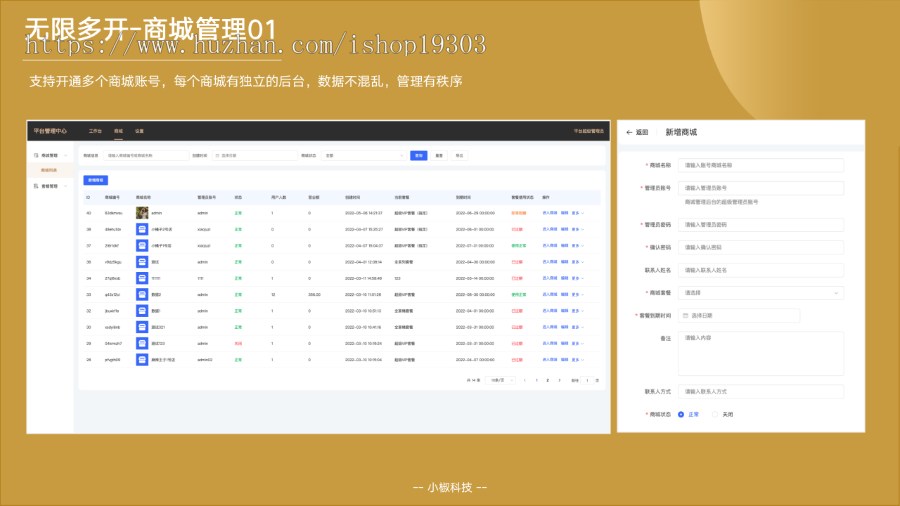
Task: Open the 工作台 top navigation tab
Action: point(95,131)
